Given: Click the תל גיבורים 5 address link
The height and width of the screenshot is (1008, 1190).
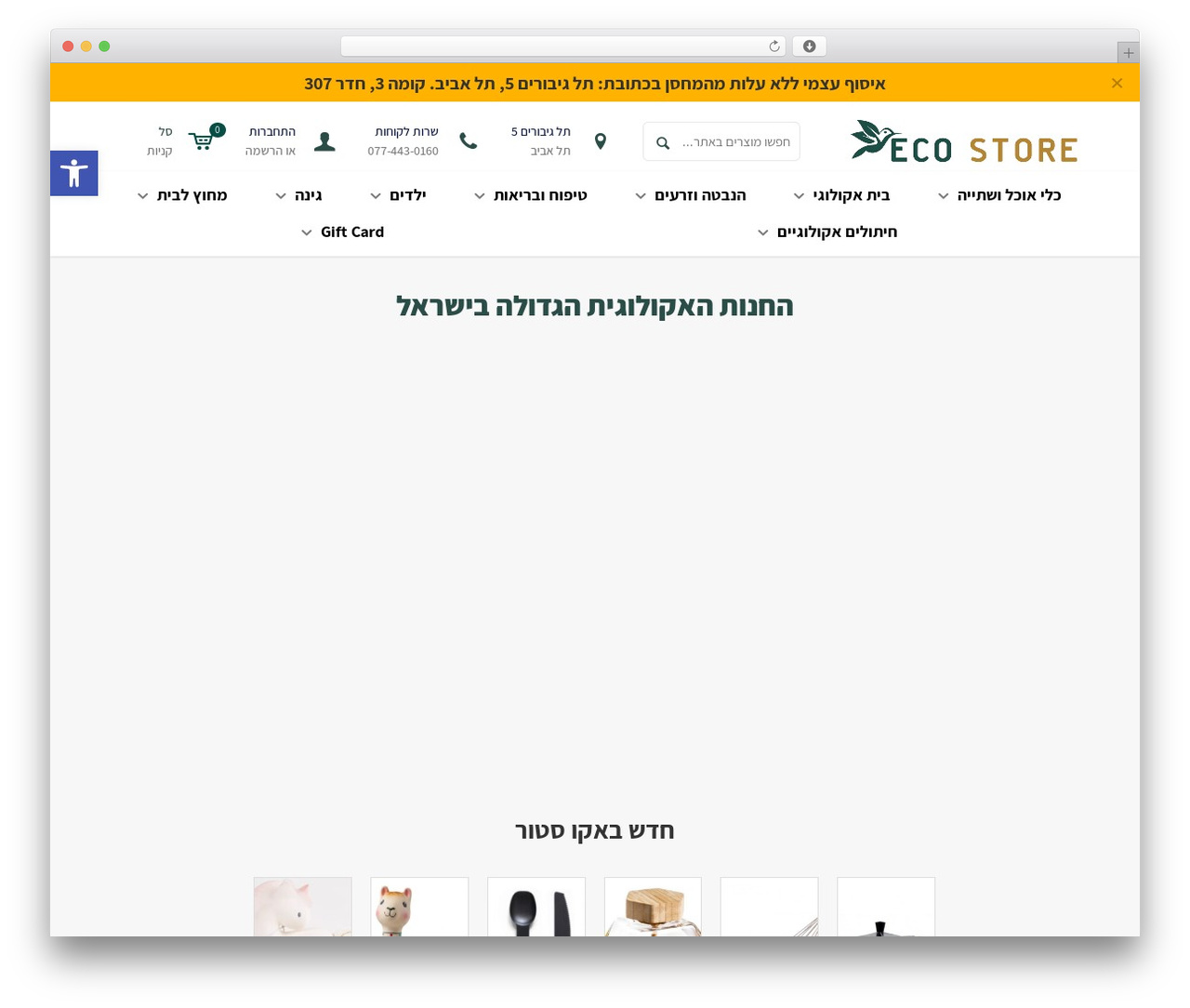Looking at the screenshot, I should pos(541,132).
